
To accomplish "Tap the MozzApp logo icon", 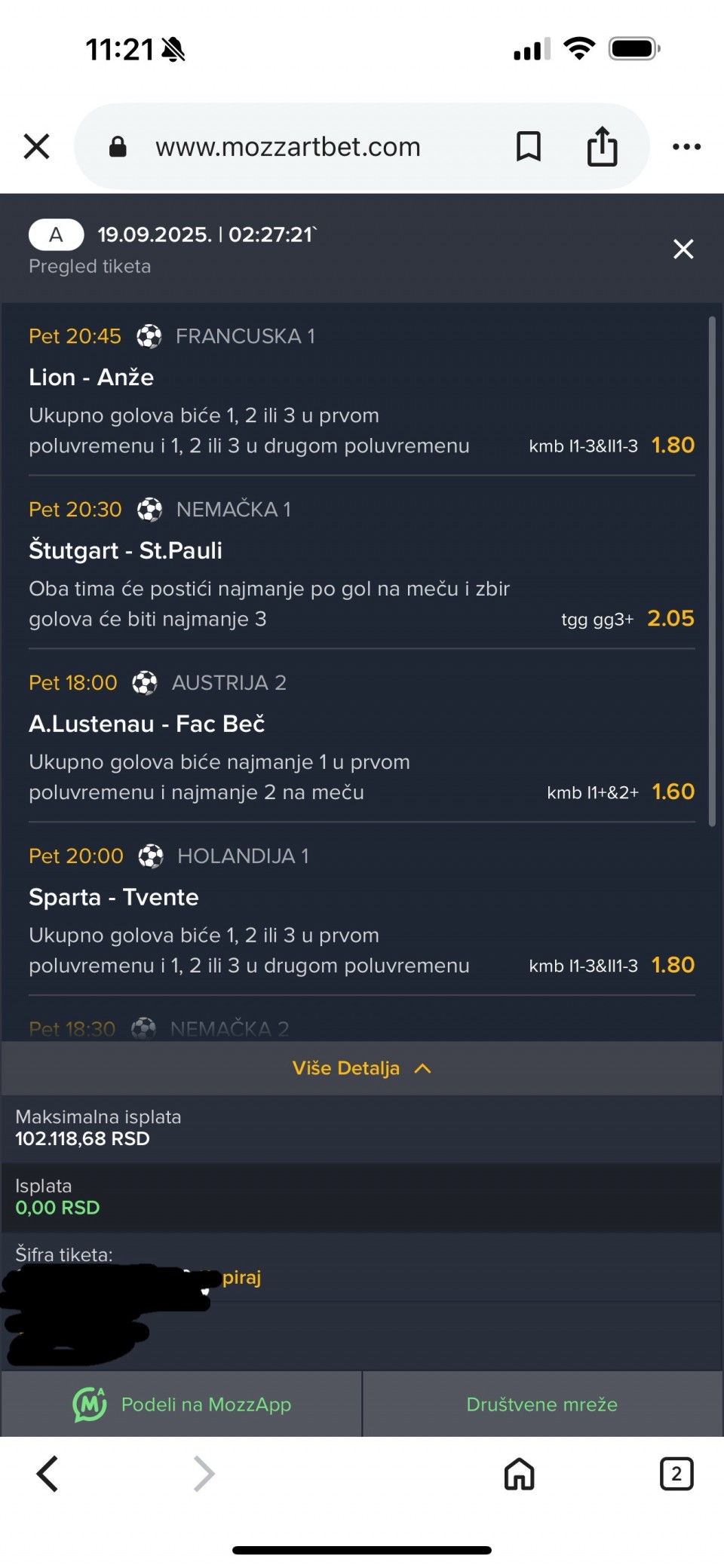I will [x=89, y=1404].
